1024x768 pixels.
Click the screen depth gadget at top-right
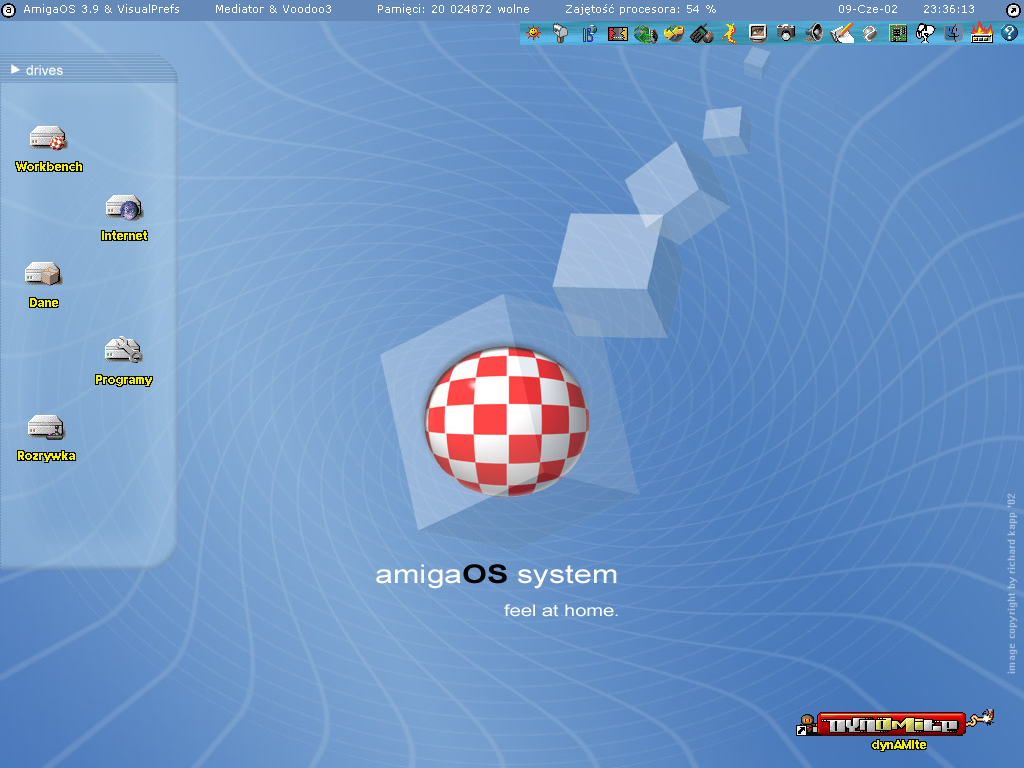tap(1014, 10)
